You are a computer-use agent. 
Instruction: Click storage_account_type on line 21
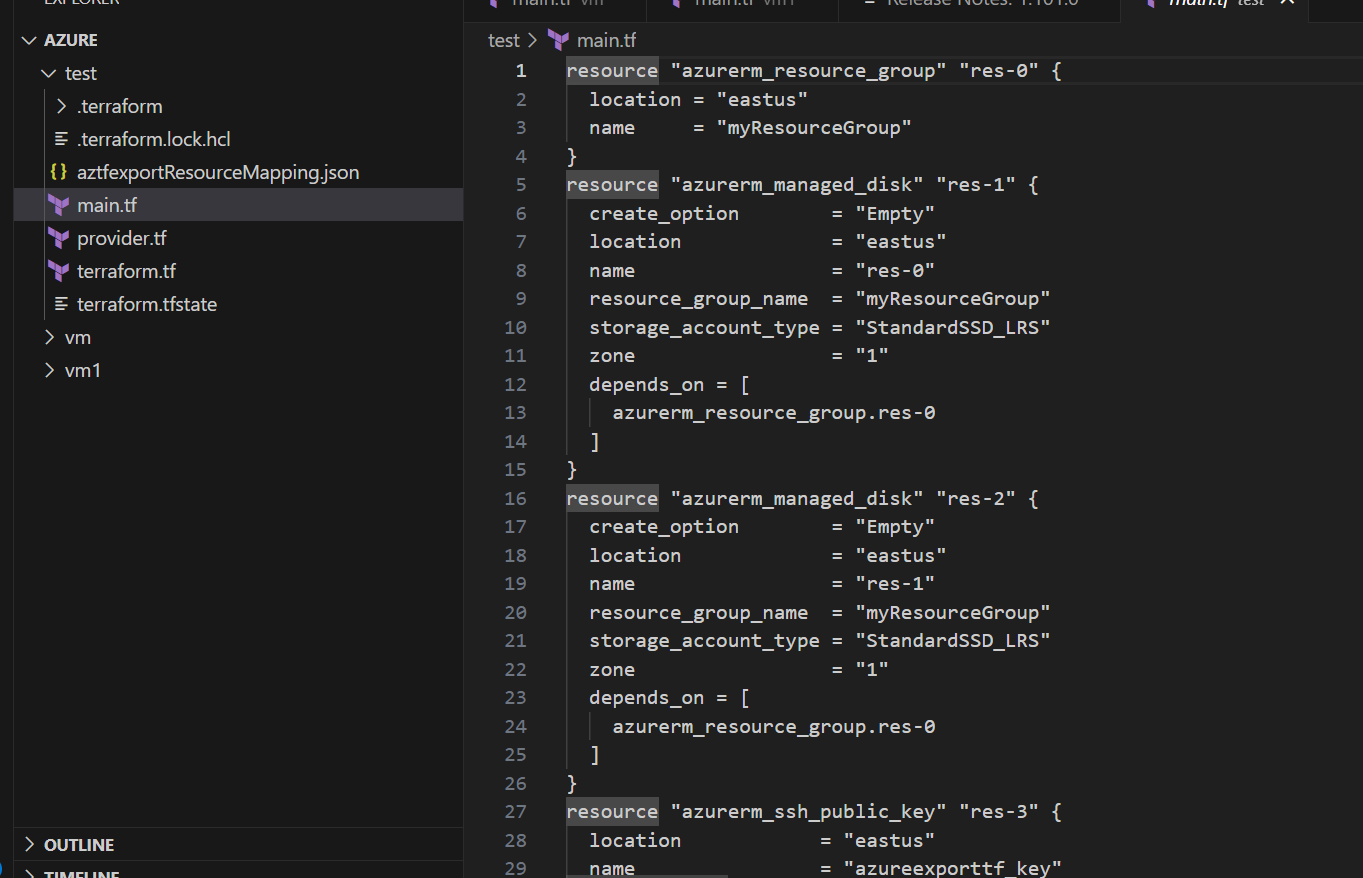[x=704, y=640]
